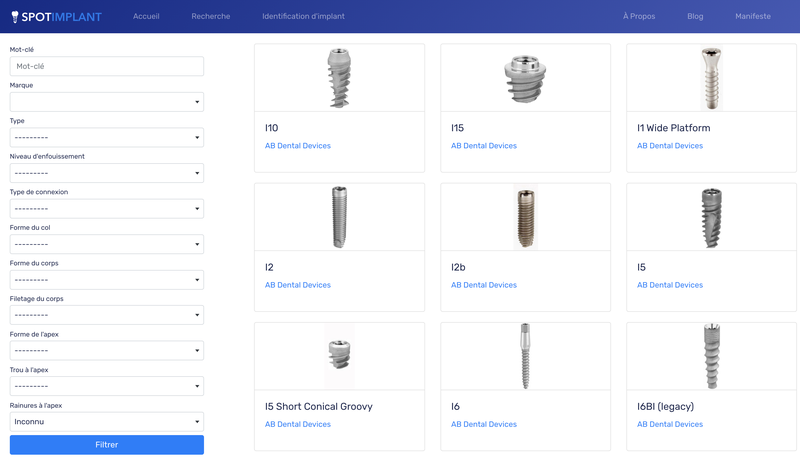Screen dimensions: 800x457
Task: Open AB Dental Devices under I1 Wide Platform
Action: click(670, 146)
